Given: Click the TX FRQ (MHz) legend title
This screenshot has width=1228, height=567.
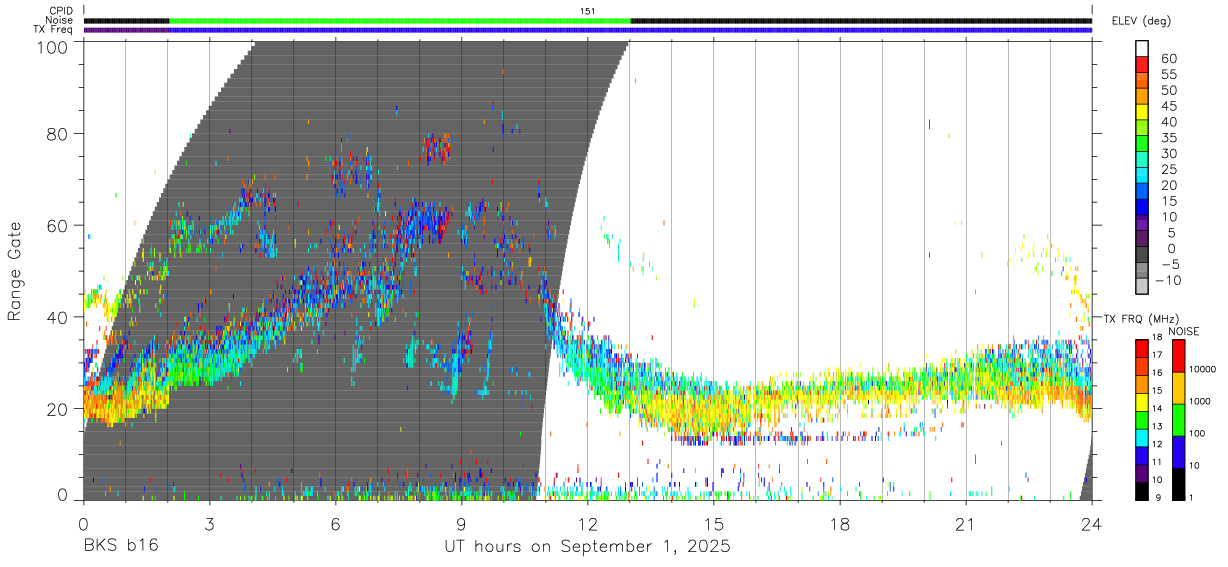Looking at the screenshot, I should 1139,318.
